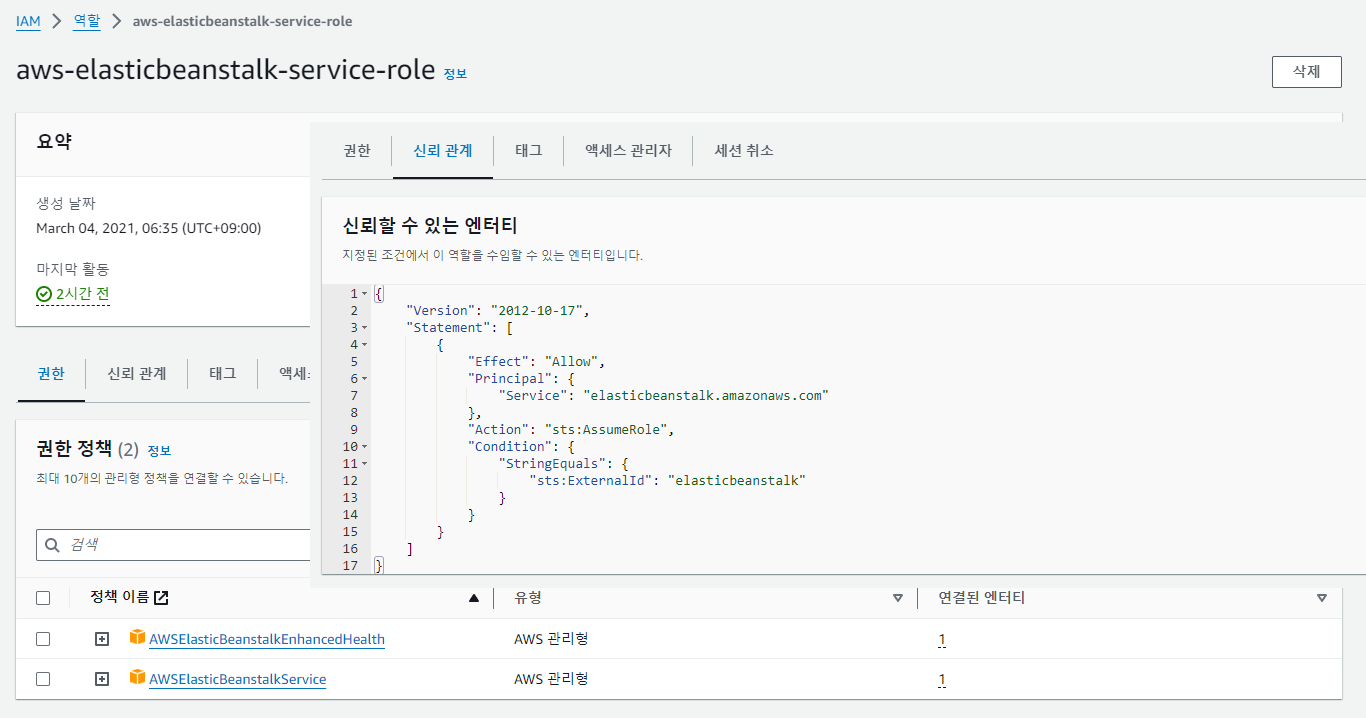Collapse the Statement block at line 3
1366x718 pixels.
click(364, 327)
